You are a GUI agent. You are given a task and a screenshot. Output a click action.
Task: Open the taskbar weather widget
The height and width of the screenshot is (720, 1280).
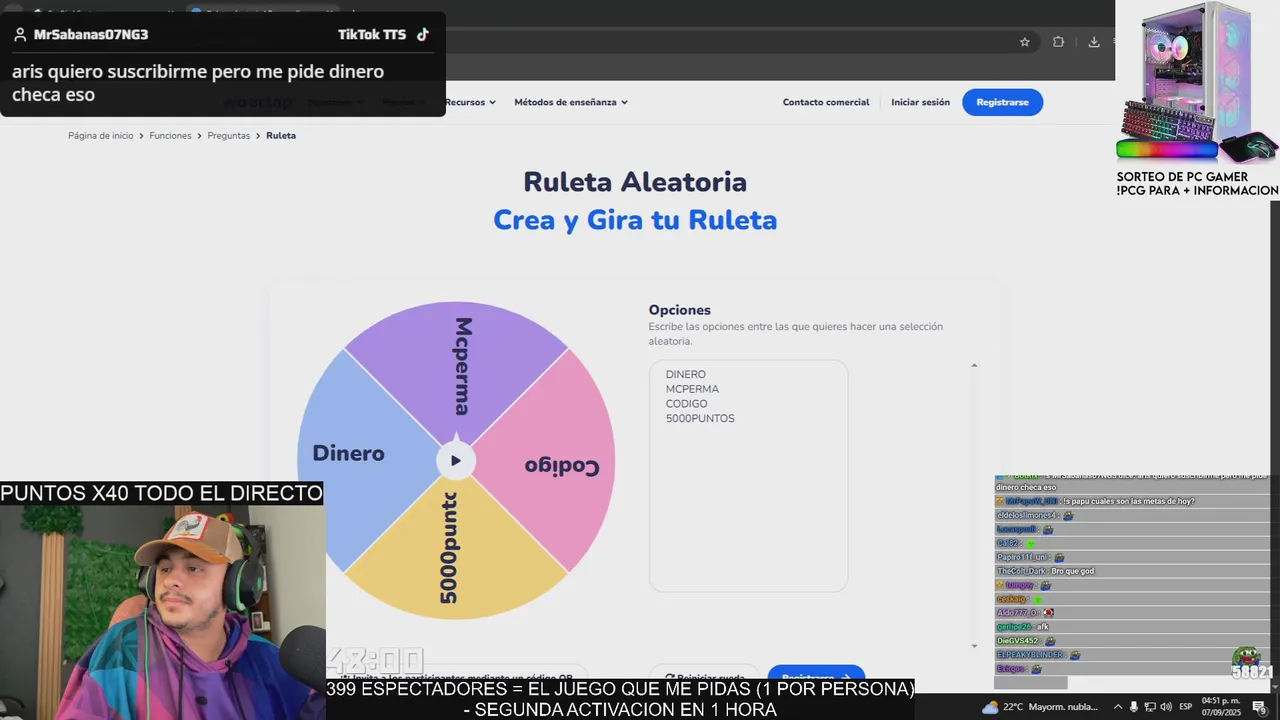point(1040,707)
